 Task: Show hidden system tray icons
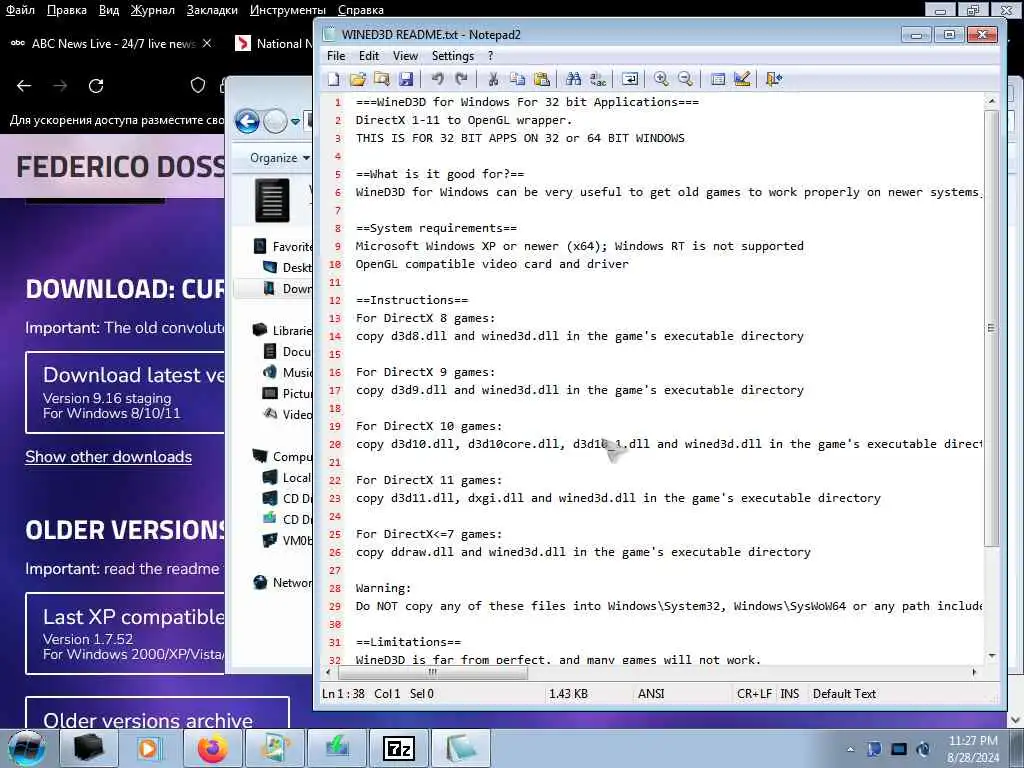(850, 749)
